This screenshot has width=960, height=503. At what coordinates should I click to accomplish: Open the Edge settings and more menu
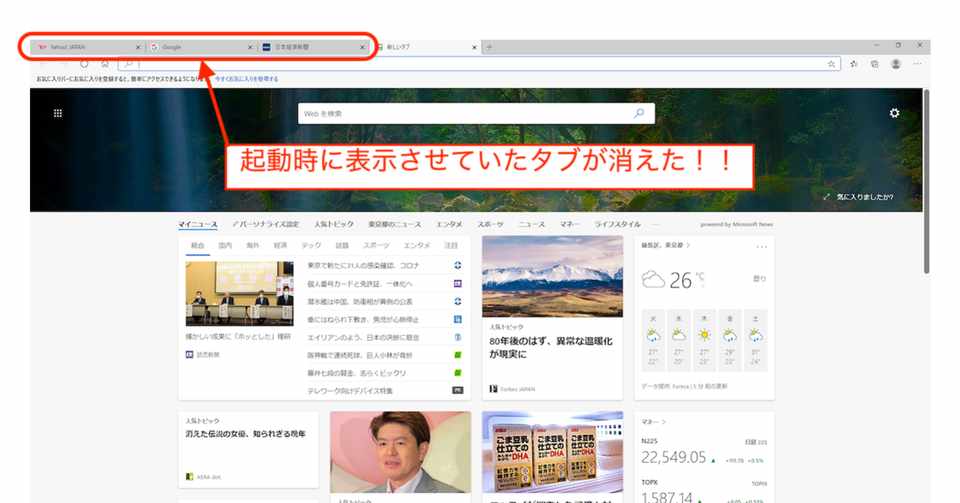[x=917, y=64]
